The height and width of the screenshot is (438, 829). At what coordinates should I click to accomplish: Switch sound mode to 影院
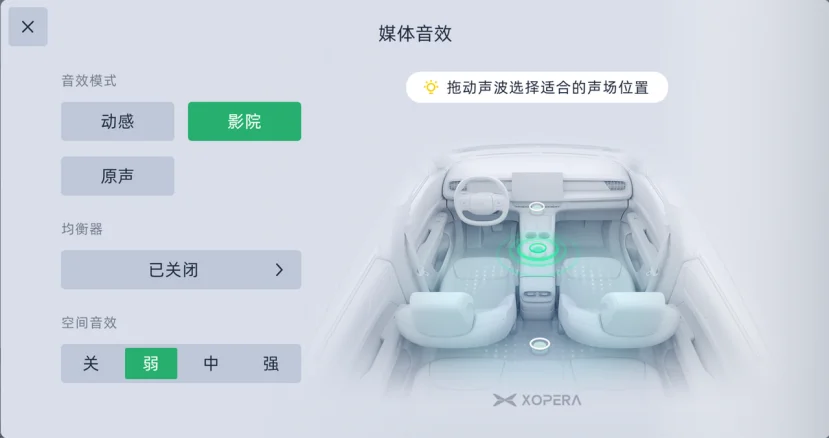pyautogui.click(x=244, y=122)
